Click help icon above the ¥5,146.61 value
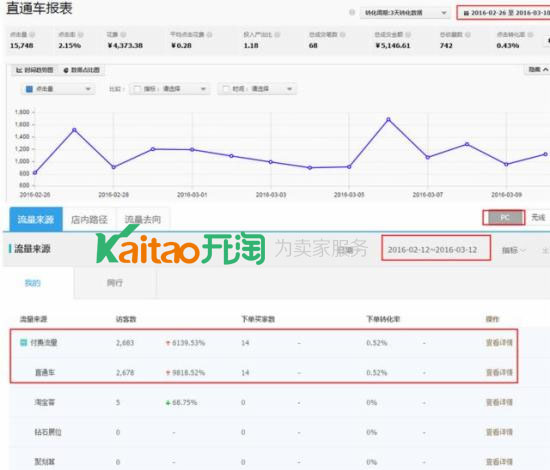Screen dimensions: 550x470 point(408,34)
